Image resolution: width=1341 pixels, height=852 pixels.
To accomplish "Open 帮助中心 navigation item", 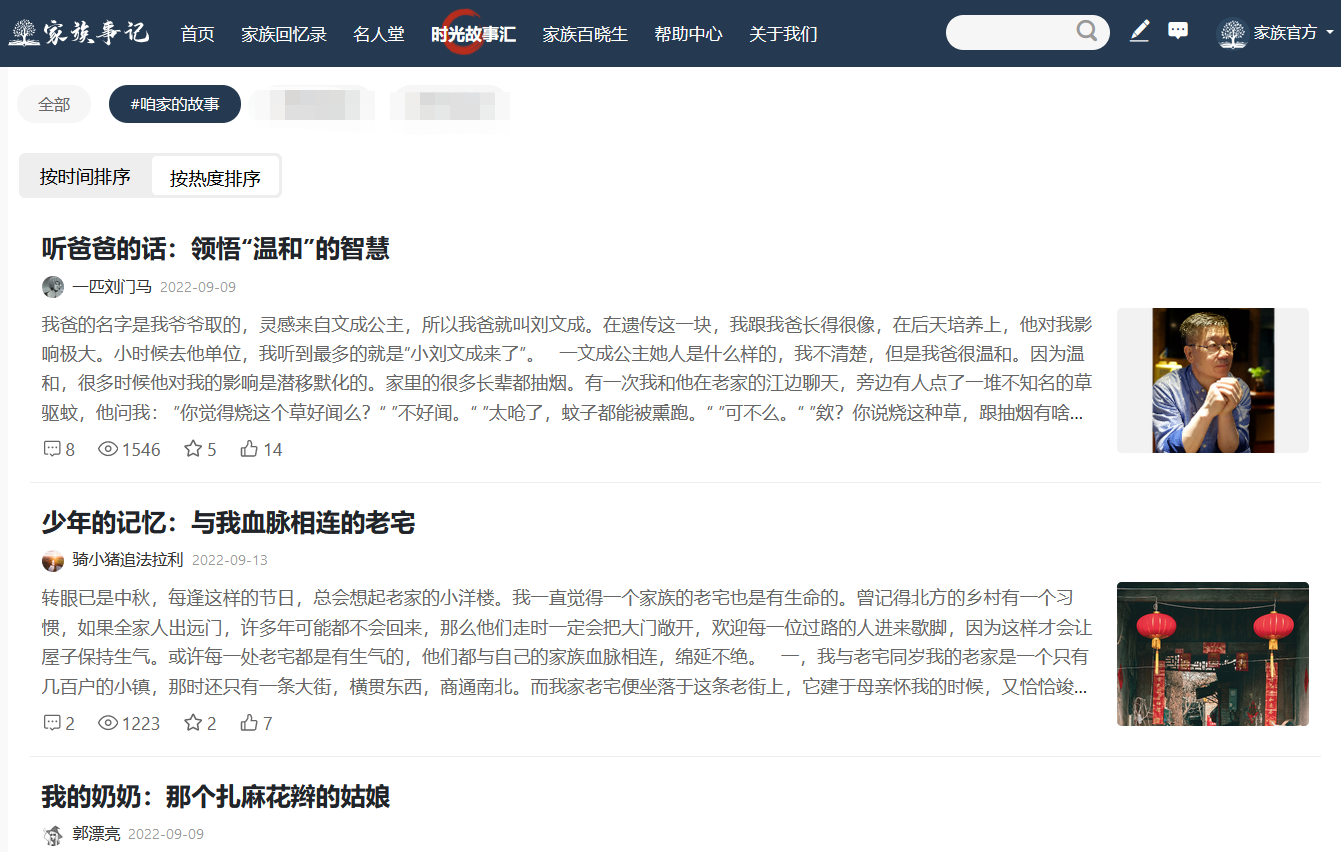I will click(688, 34).
